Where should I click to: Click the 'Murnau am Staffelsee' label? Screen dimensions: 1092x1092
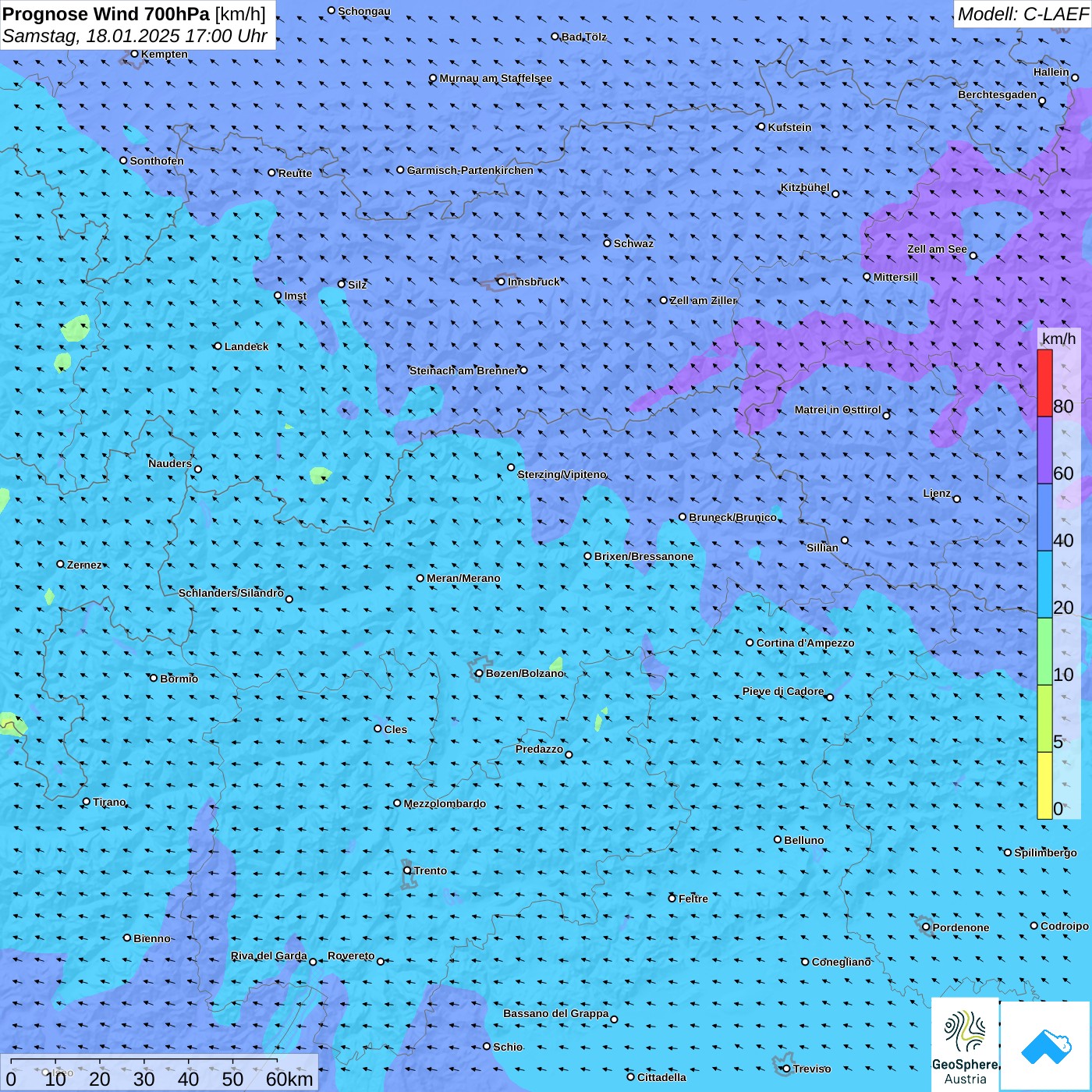click(495, 78)
